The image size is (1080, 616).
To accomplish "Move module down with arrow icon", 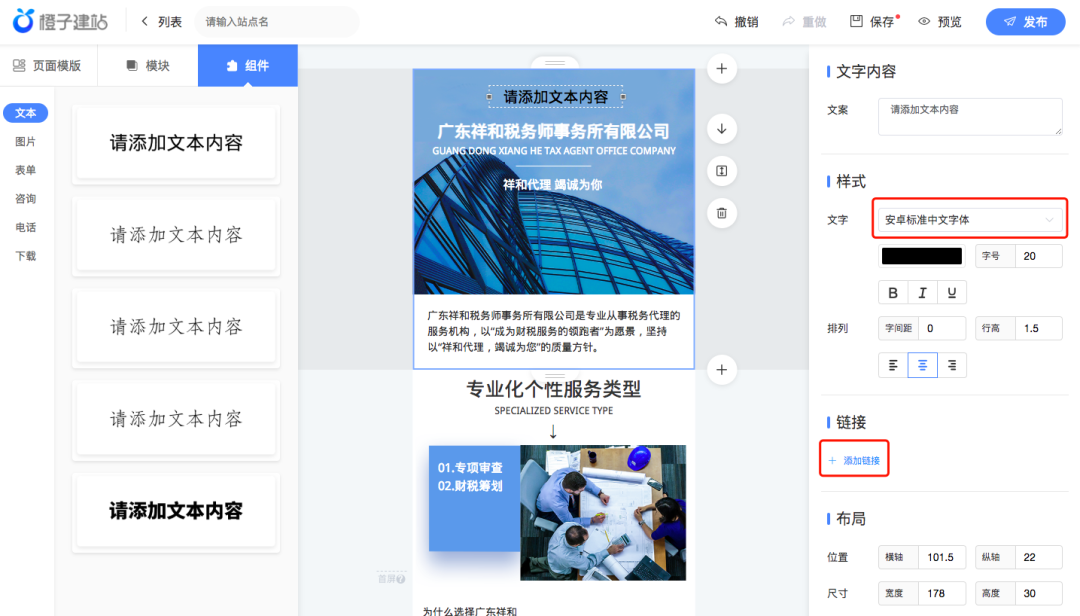I will 722,129.
